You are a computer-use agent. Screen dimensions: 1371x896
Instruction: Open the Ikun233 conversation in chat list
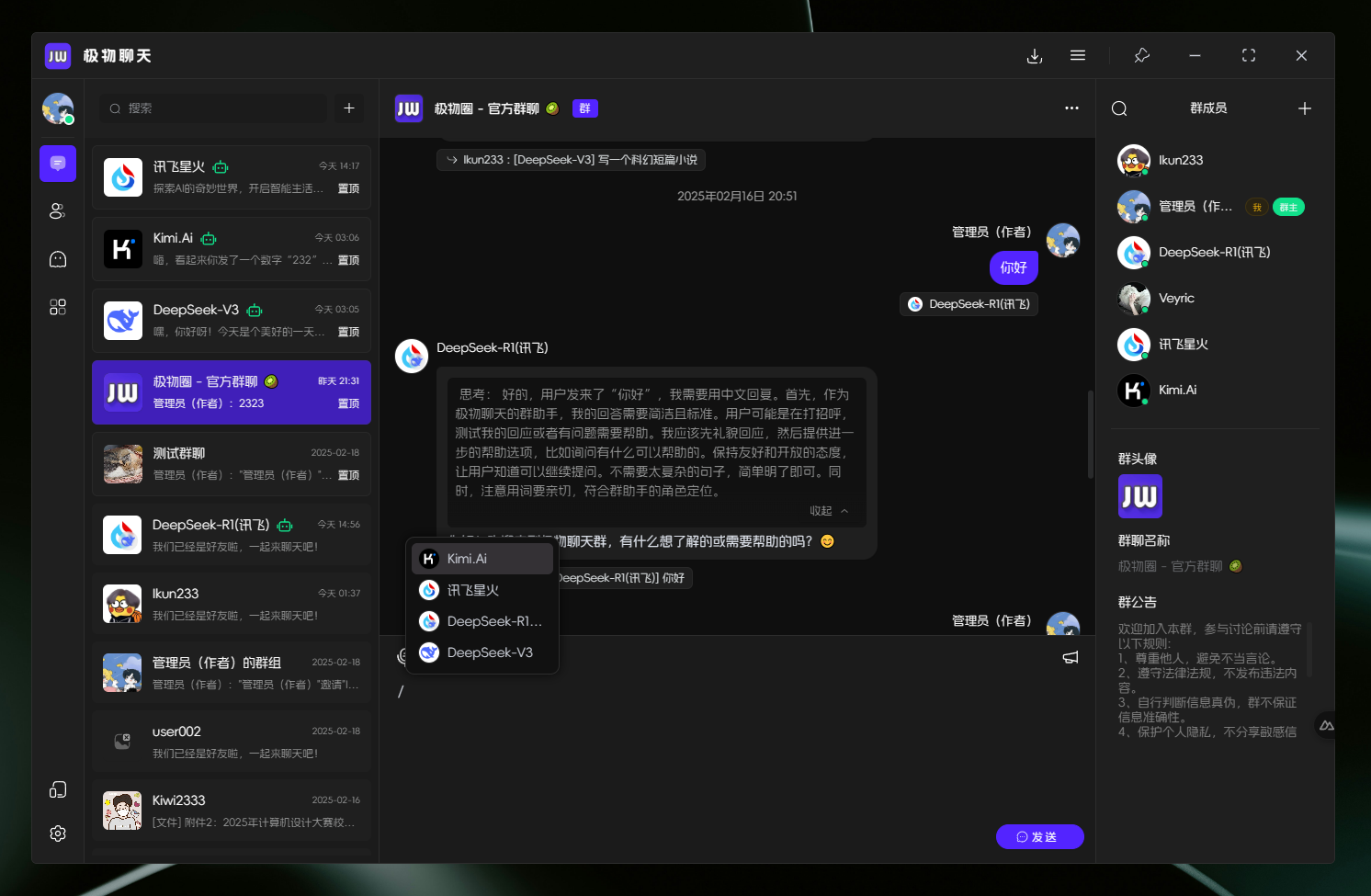[x=232, y=604]
